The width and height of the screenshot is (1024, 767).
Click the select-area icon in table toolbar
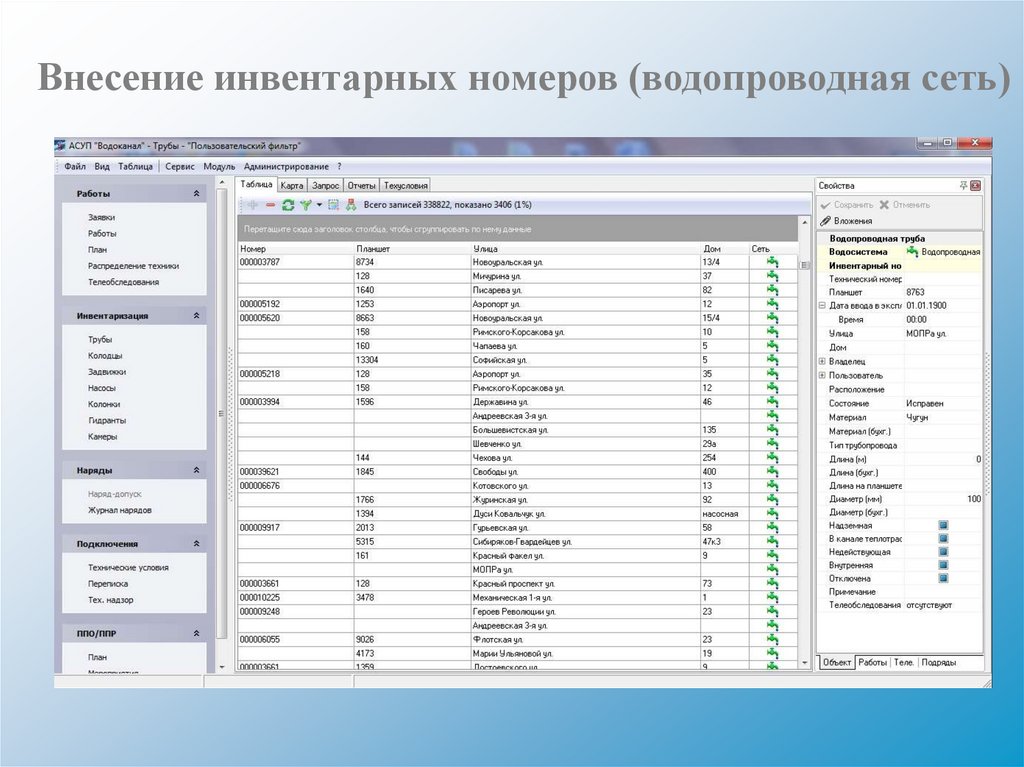(334, 205)
